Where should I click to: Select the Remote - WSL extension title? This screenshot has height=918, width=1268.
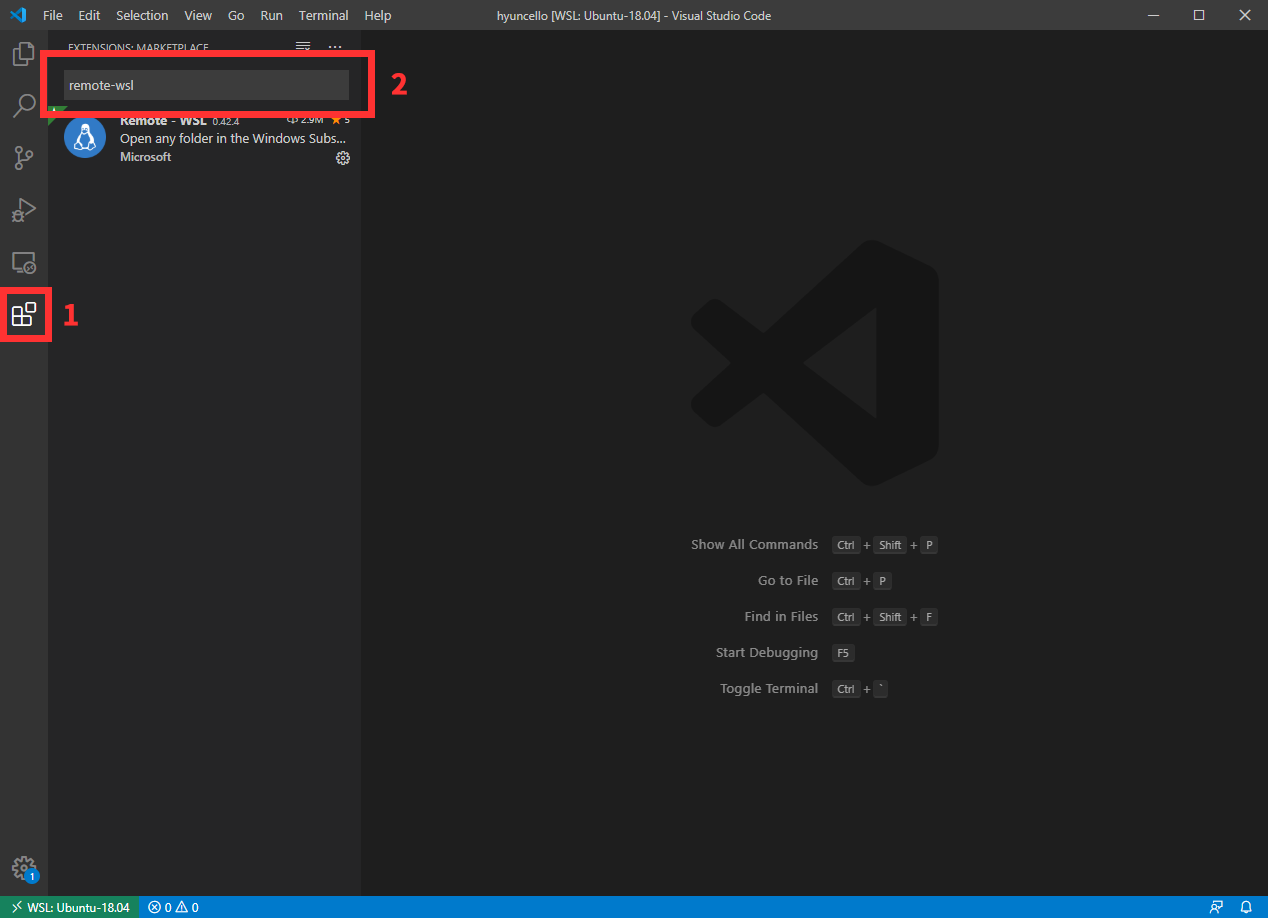click(x=163, y=121)
